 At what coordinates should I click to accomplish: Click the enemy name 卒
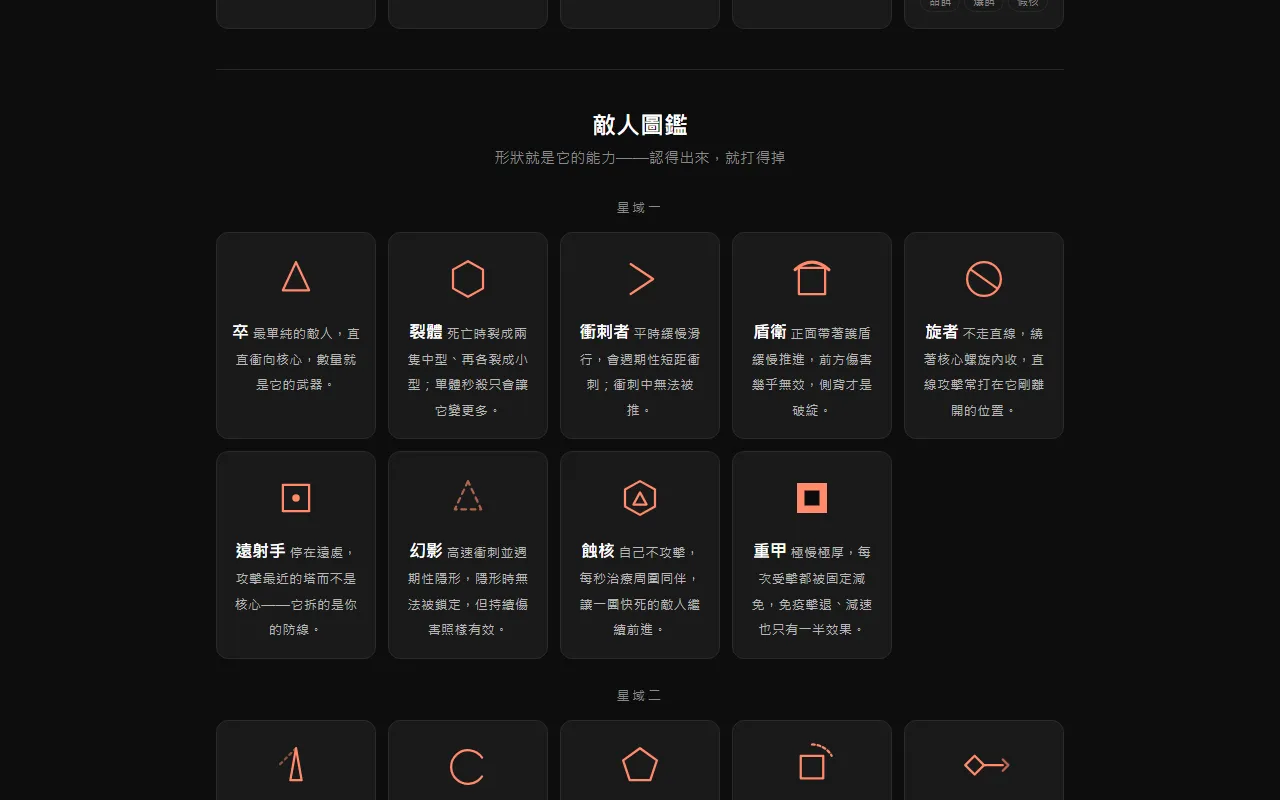(x=240, y=332)
